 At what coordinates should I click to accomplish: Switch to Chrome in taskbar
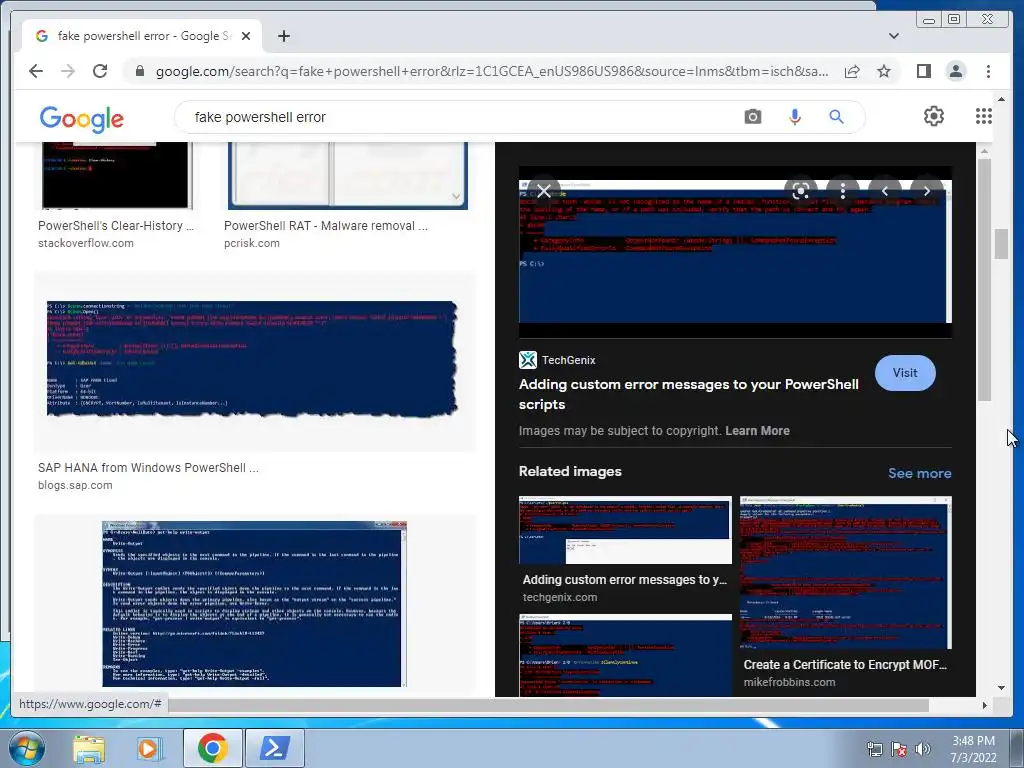click(x=212, y=748)
